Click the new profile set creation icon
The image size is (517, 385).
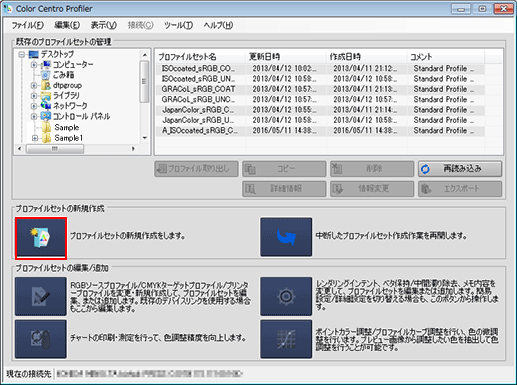point(41,238)
